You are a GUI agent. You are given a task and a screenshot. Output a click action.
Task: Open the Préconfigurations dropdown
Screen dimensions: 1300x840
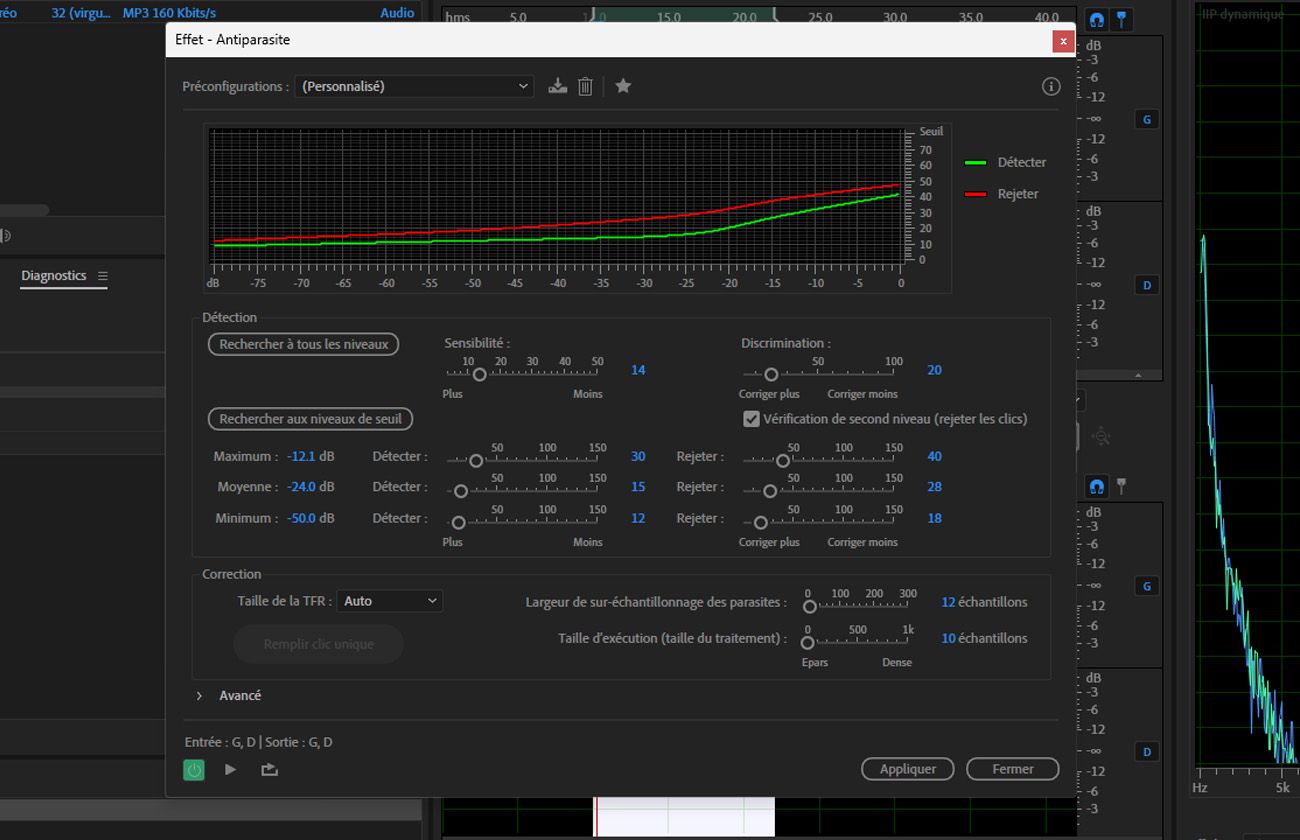(414, 86)
